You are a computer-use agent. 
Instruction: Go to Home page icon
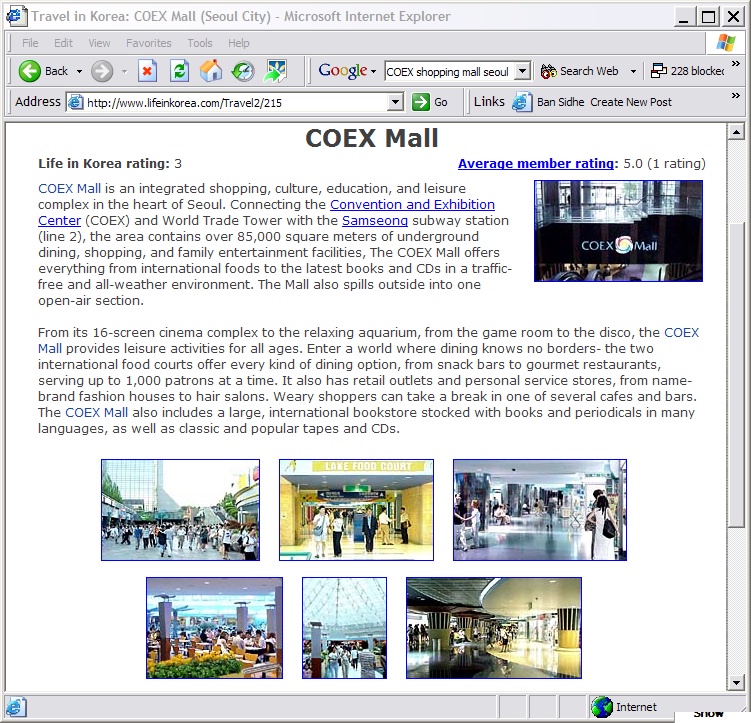coord(211,71)
